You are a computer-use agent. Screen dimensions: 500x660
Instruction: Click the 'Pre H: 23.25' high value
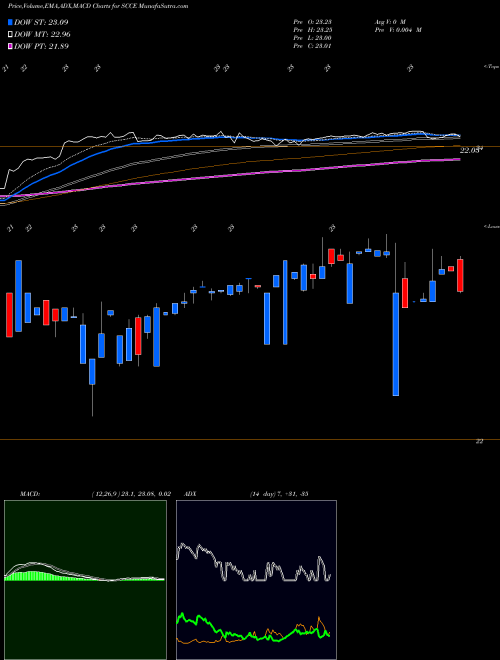tap(312, 30)
